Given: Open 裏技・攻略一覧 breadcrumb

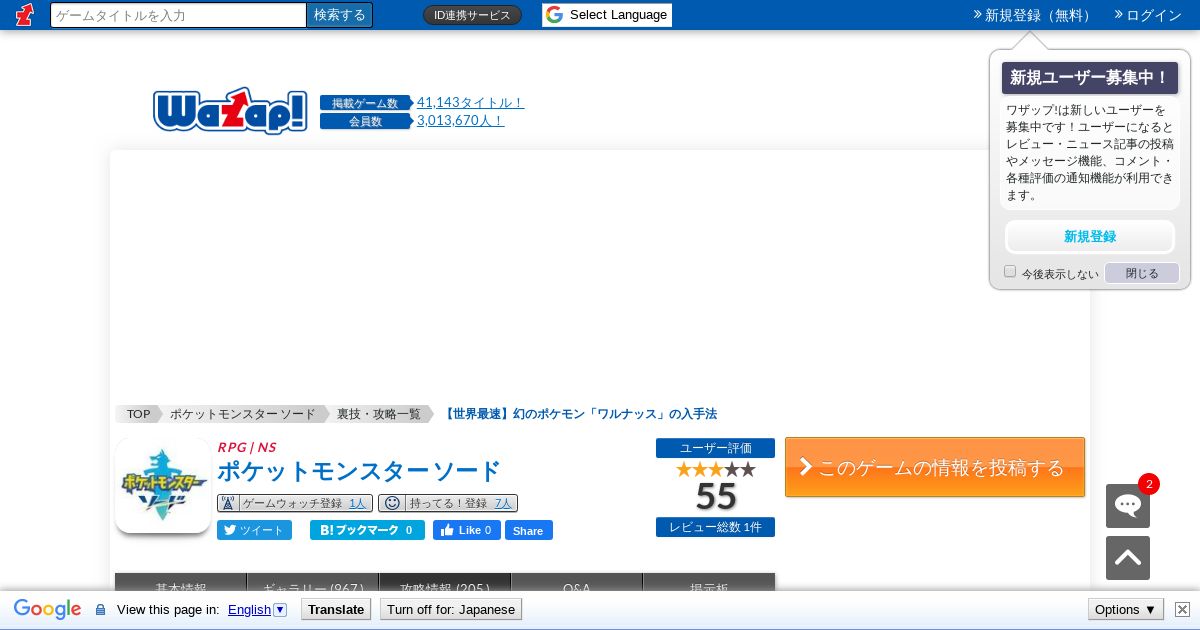Looking at the screenshot, I should [378, 414].
